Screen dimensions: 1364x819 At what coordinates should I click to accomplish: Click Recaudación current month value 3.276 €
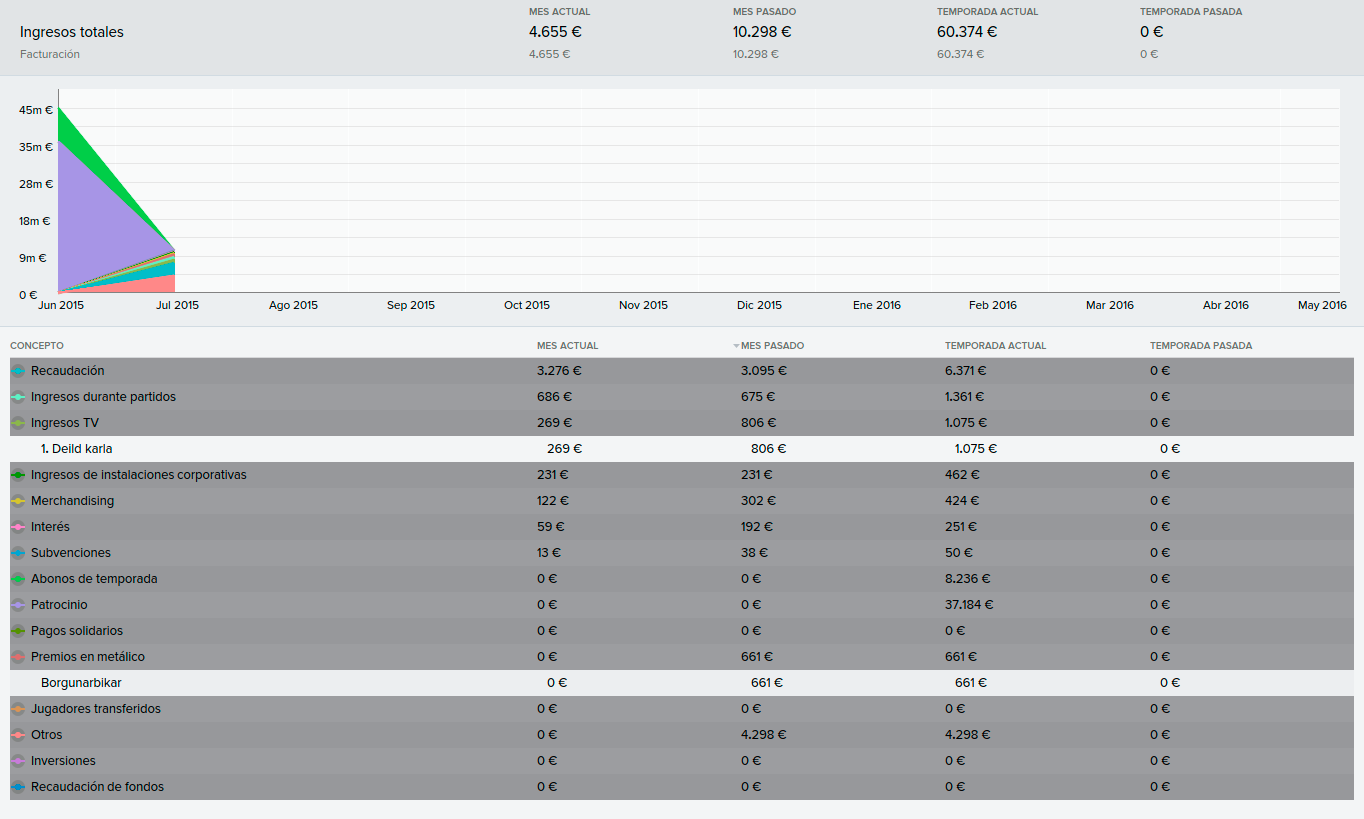tap(560, 371)
